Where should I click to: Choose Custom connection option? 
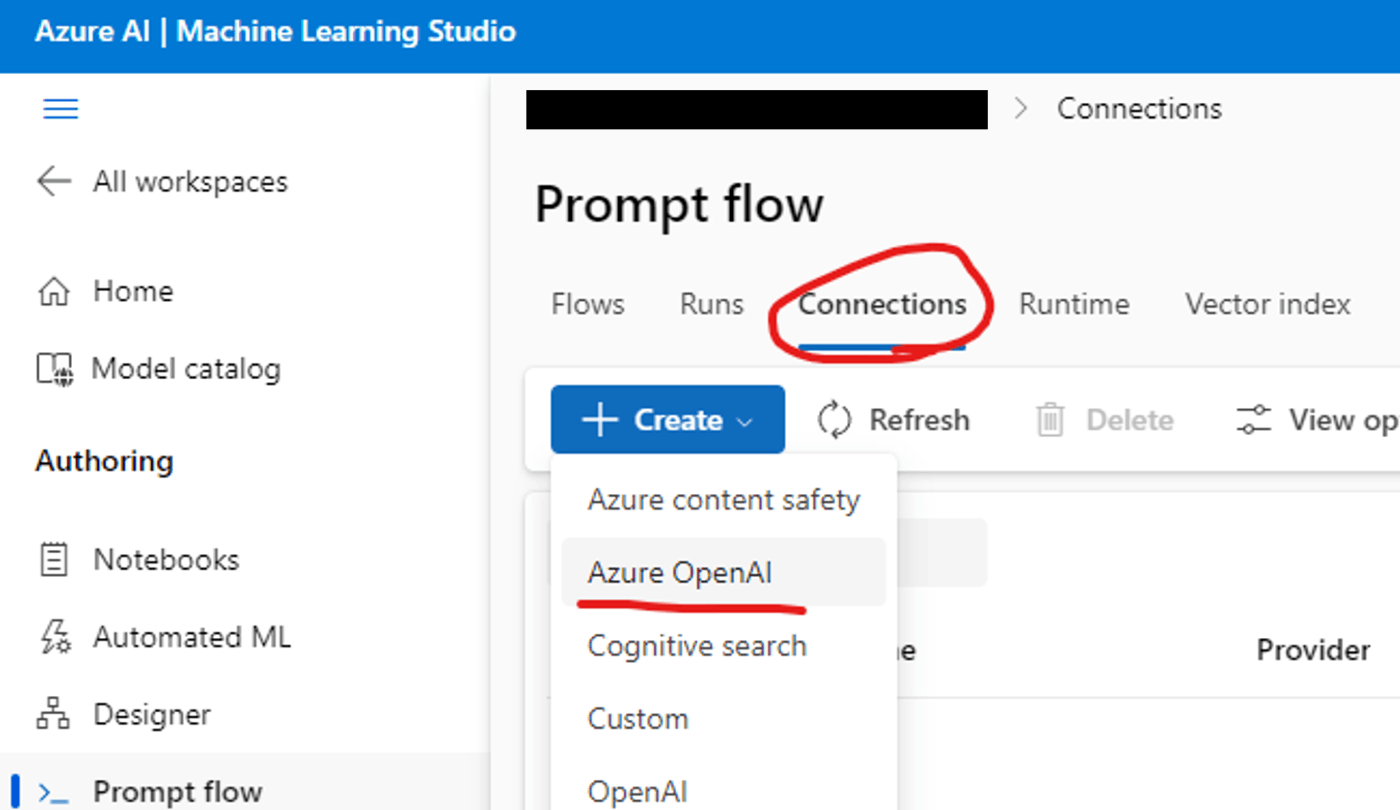[x=724, y=719]
